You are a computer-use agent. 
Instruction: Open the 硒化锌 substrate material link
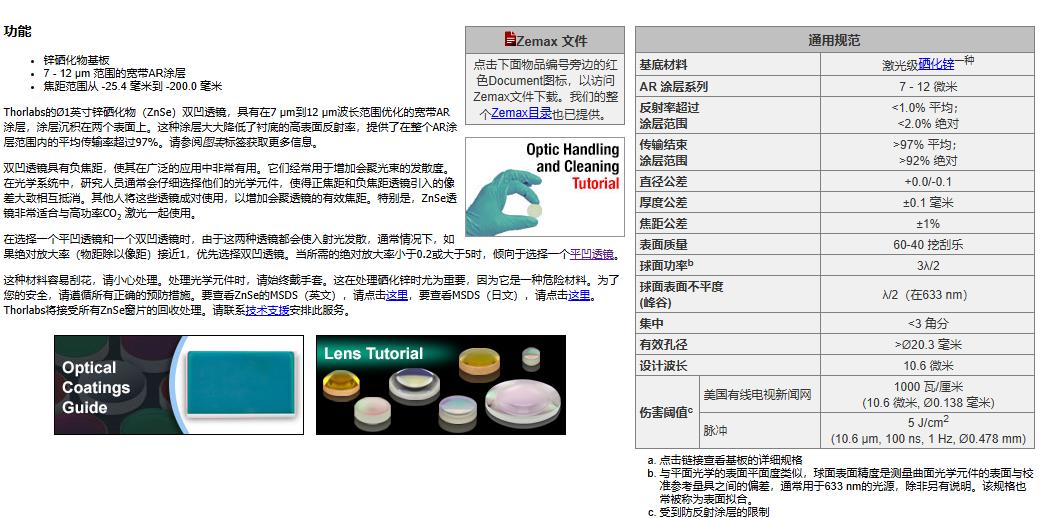936,64
